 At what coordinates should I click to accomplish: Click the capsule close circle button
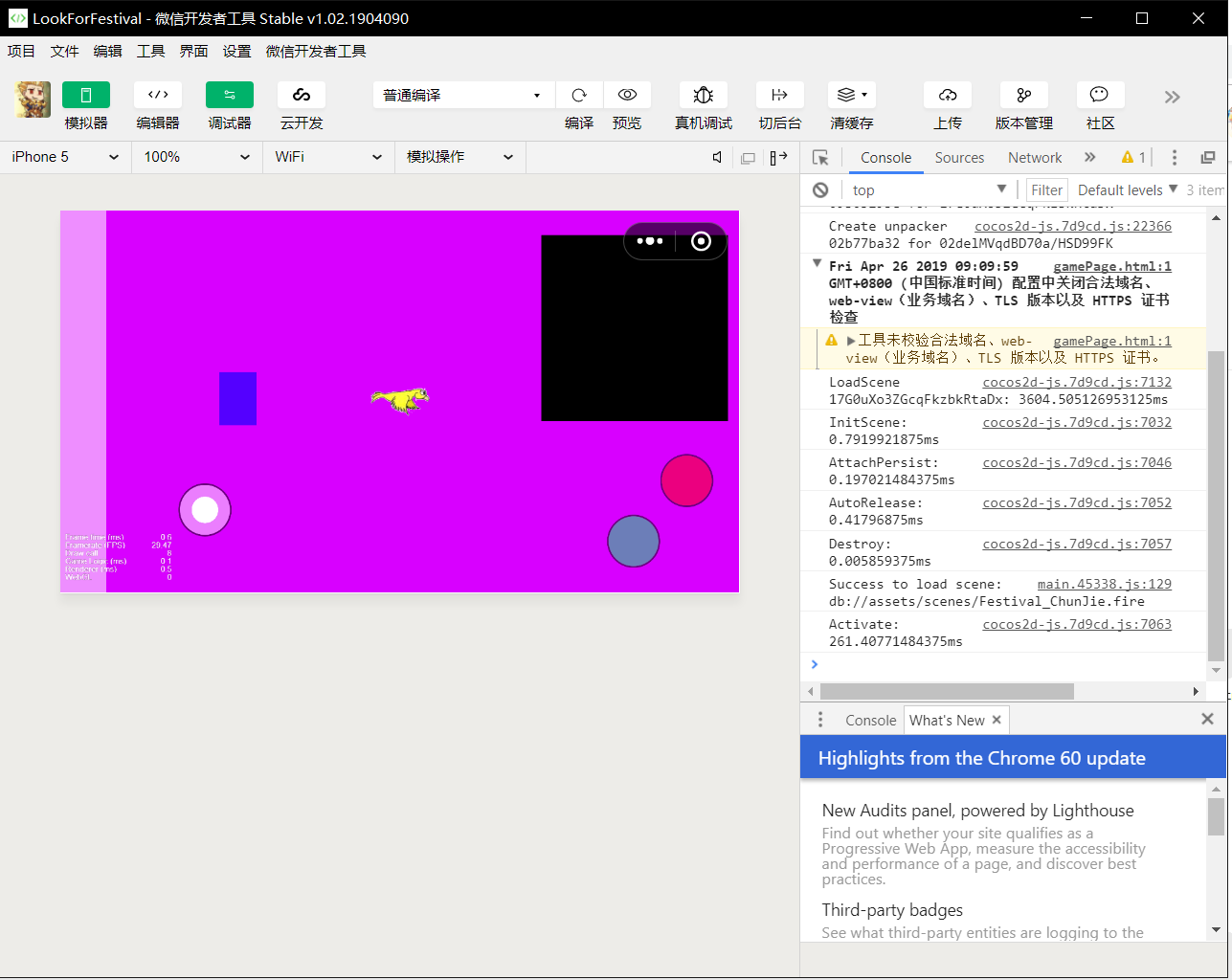coord(702,241)
